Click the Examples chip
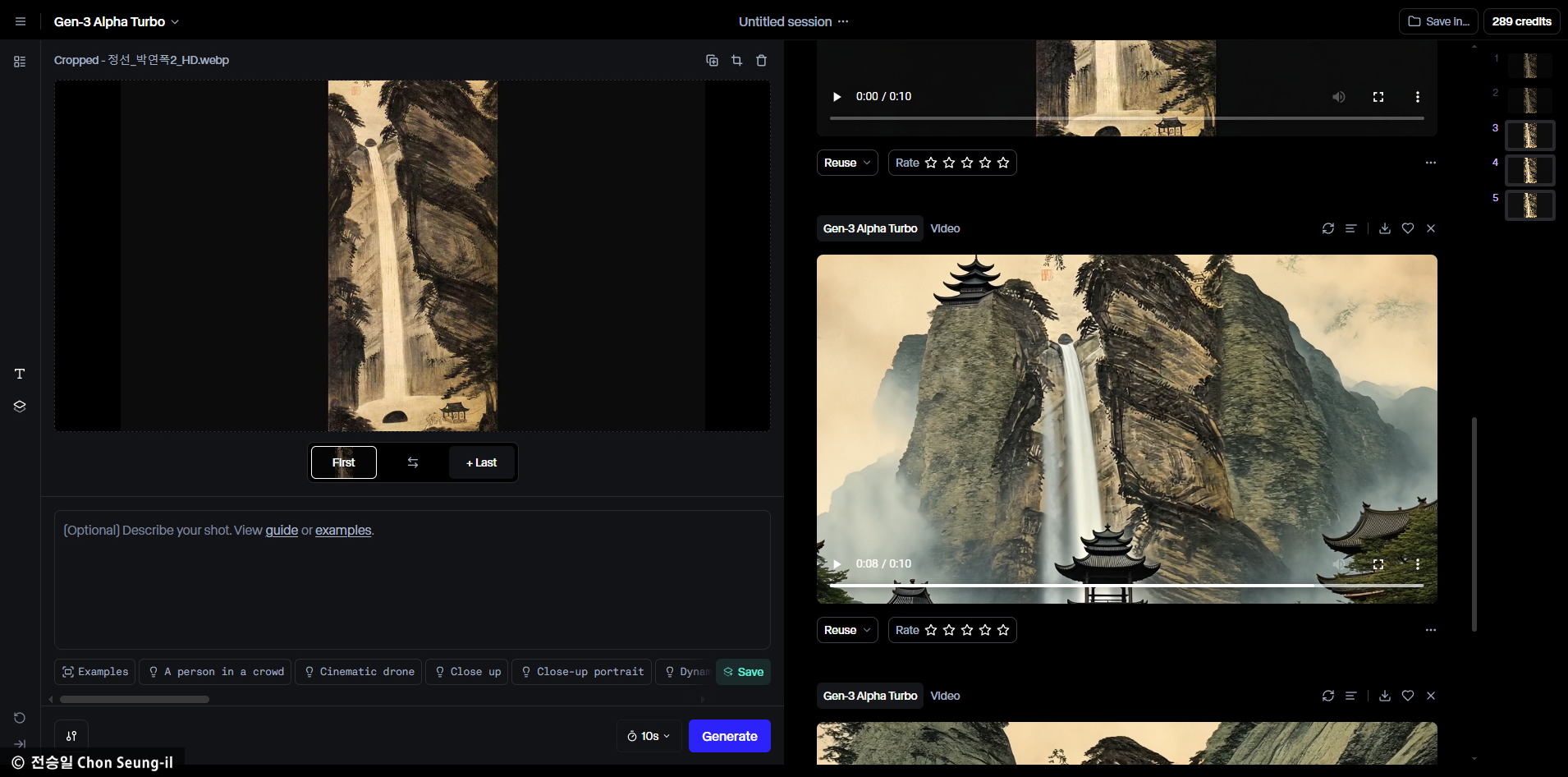The image size is (1568, 777). [x=95, y=672]
